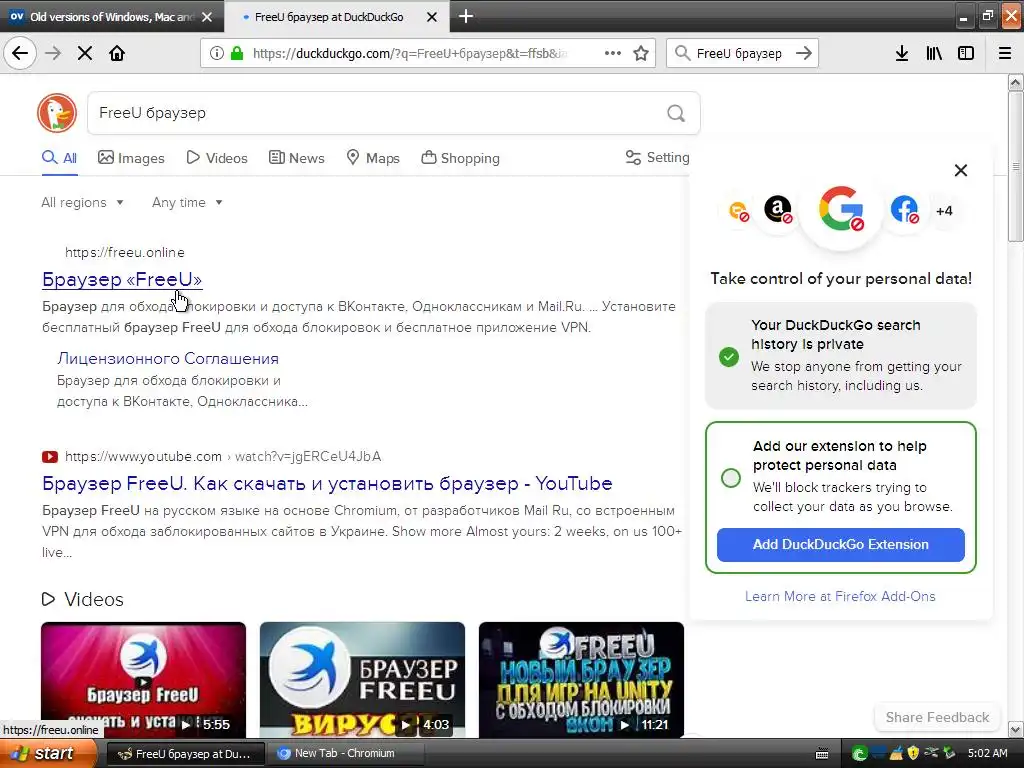
Task: Open the Windows Start button
Action: tap(48, 754)
